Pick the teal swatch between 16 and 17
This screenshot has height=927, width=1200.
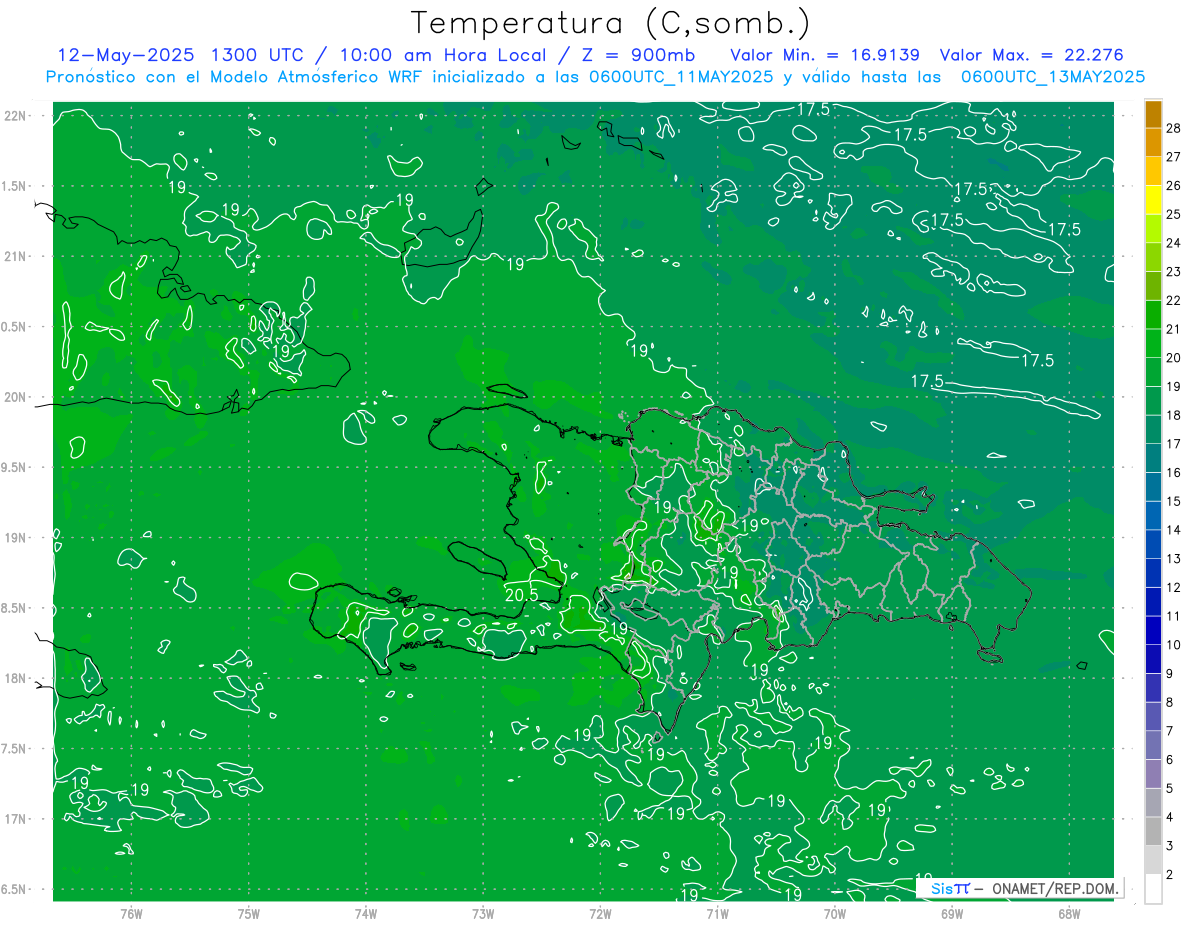(1154, 458)
